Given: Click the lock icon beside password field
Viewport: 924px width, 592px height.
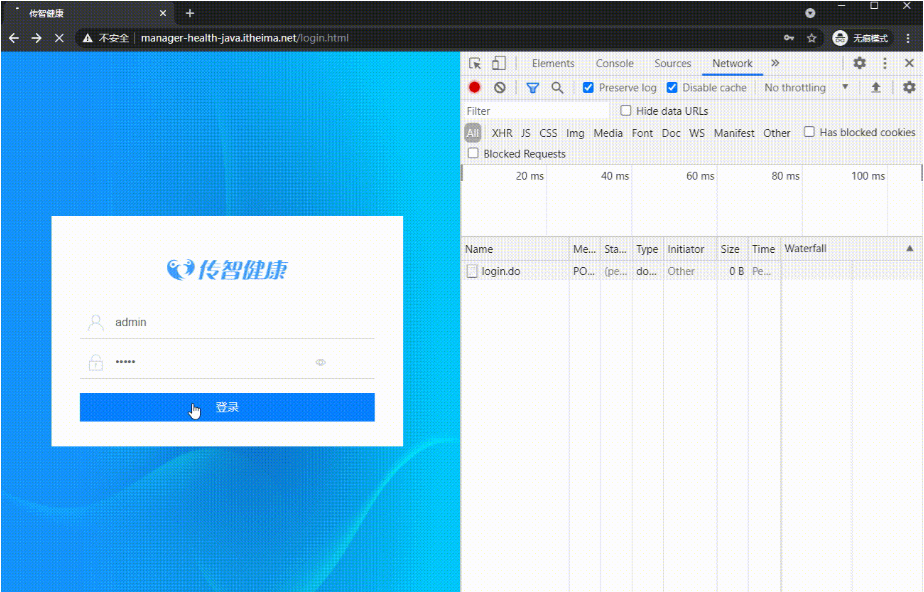Looking at the screenshot, I should [x=95, y=362].
